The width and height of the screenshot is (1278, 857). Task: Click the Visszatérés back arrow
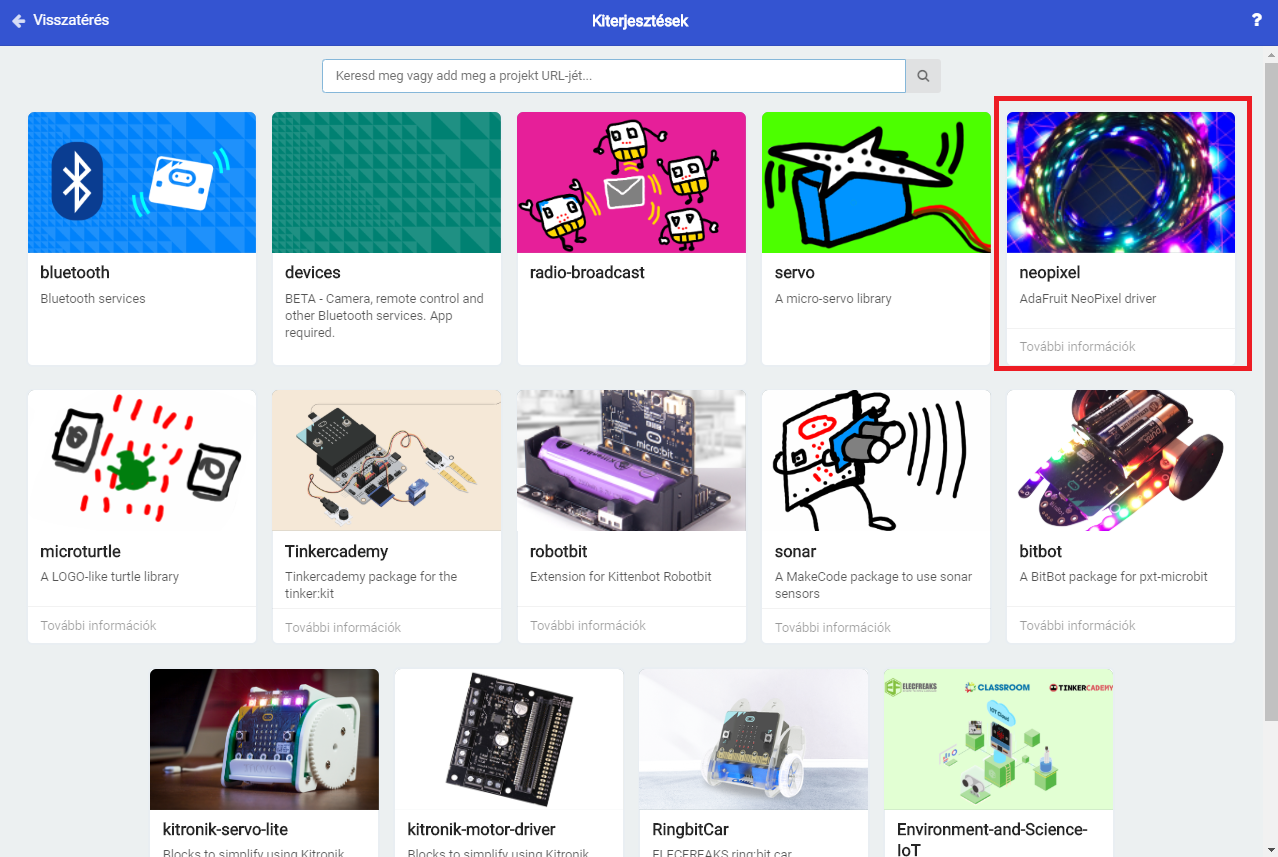pos(18,21)
